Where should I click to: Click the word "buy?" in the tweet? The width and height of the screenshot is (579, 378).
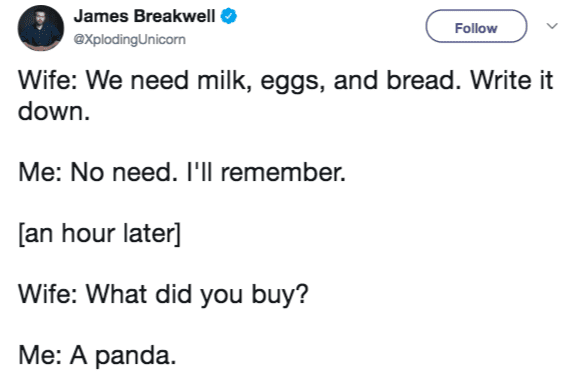(280, 295)
